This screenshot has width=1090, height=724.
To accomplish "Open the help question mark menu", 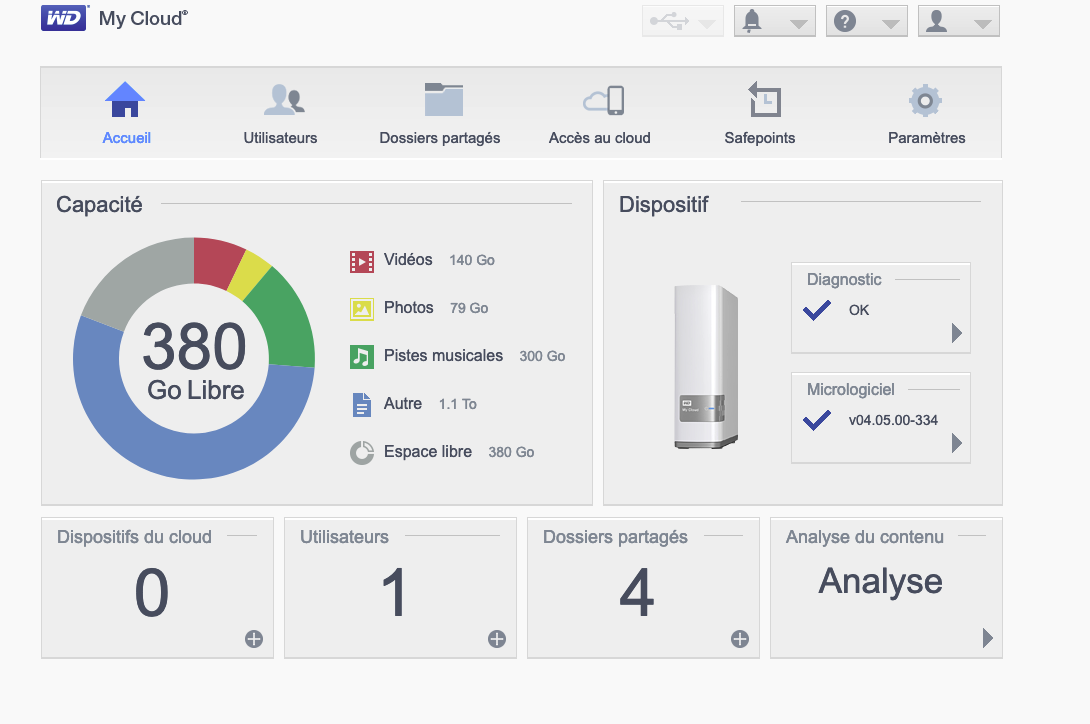I will coord(866,21).
